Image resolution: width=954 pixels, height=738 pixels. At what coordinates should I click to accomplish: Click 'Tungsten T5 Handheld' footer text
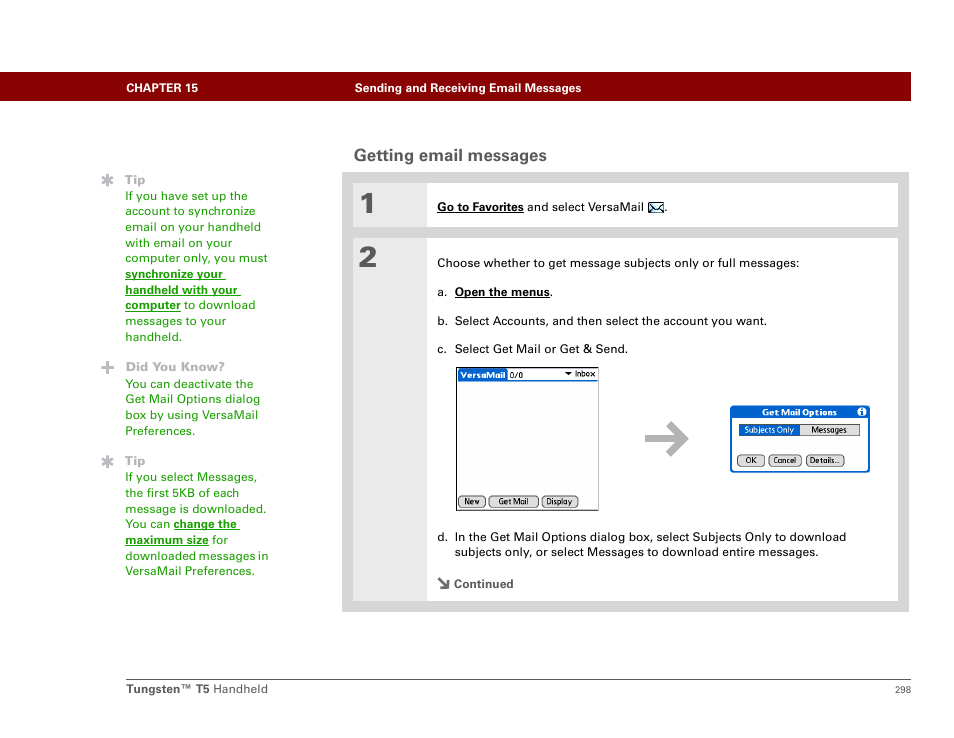point(197,689)
